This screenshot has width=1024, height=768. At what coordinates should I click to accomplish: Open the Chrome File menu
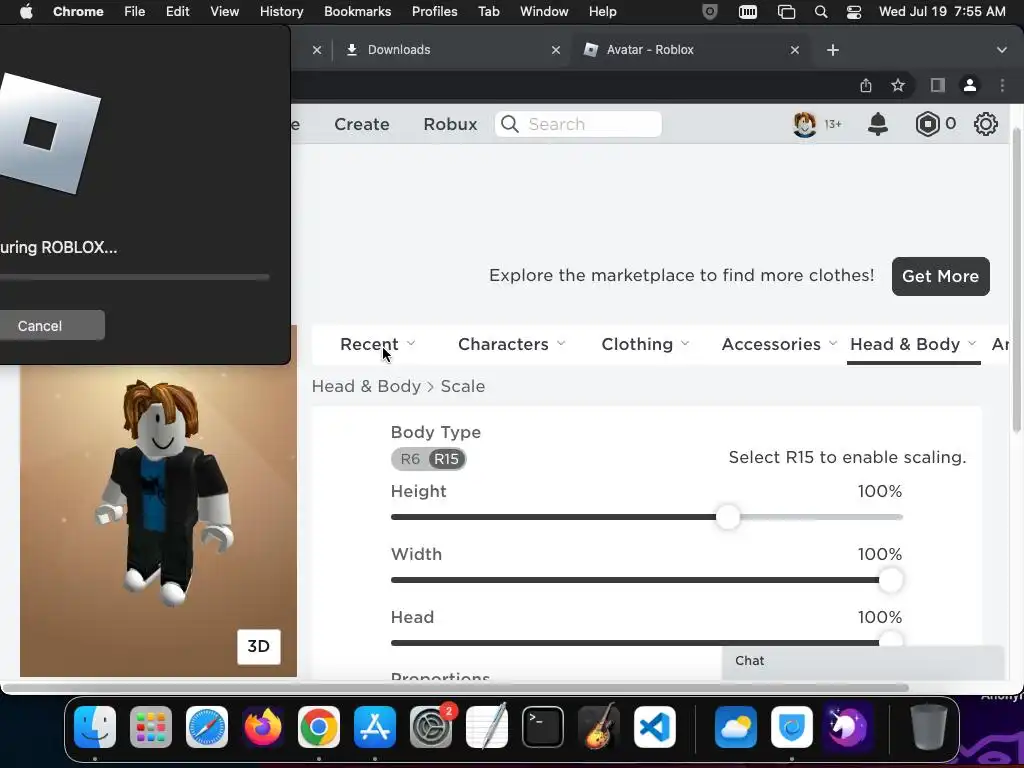pos(135,11)
